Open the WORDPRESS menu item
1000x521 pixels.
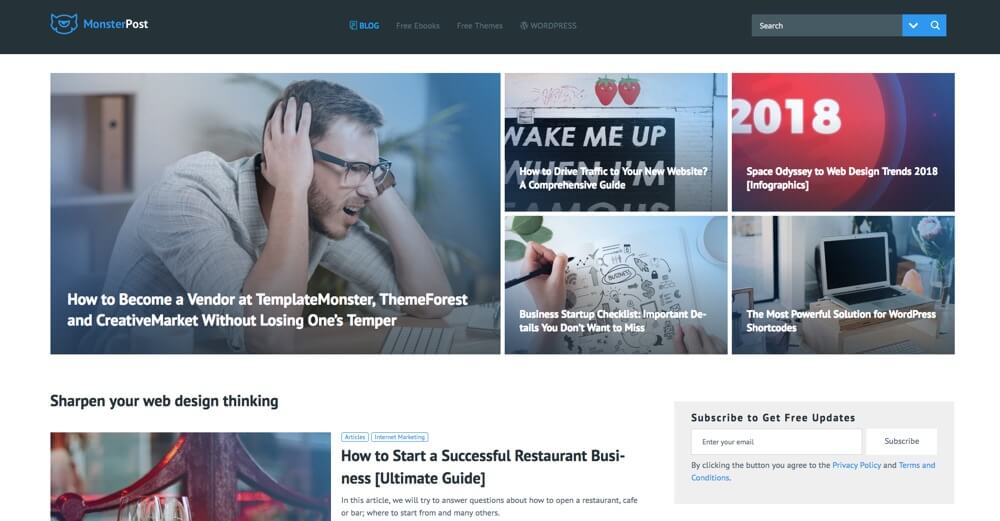[x=548, y=26]
